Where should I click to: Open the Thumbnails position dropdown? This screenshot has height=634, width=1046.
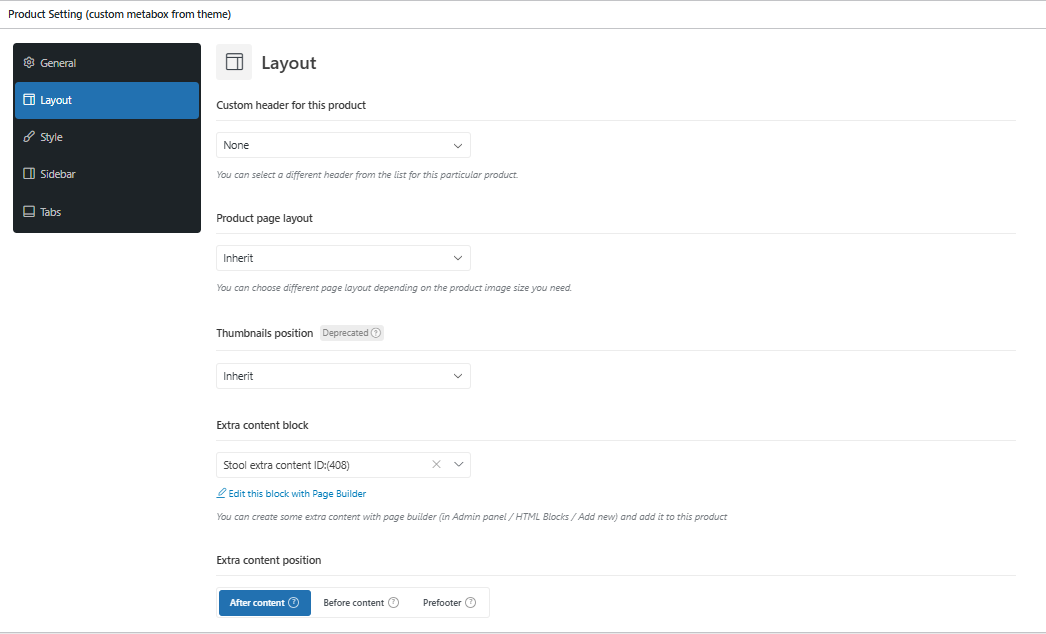point(343,376)
